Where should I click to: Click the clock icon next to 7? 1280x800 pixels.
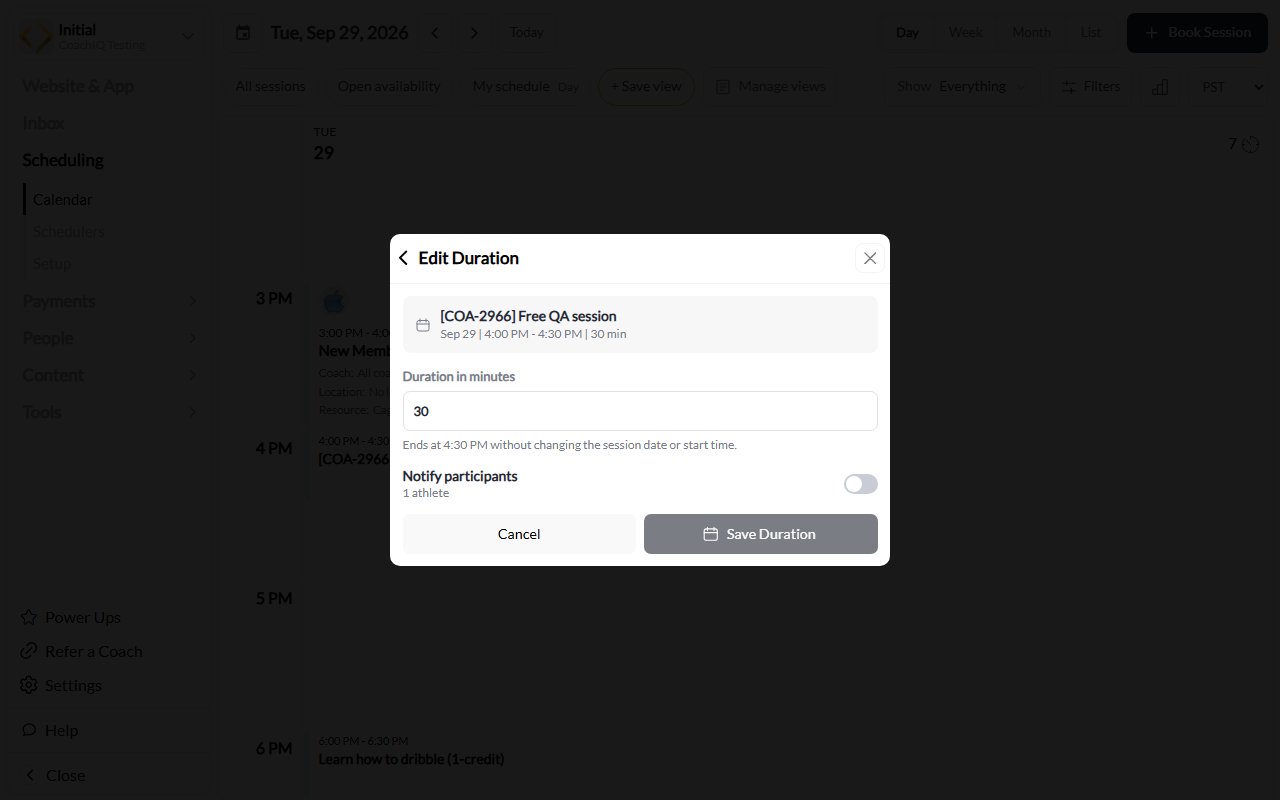[1250, 145]
